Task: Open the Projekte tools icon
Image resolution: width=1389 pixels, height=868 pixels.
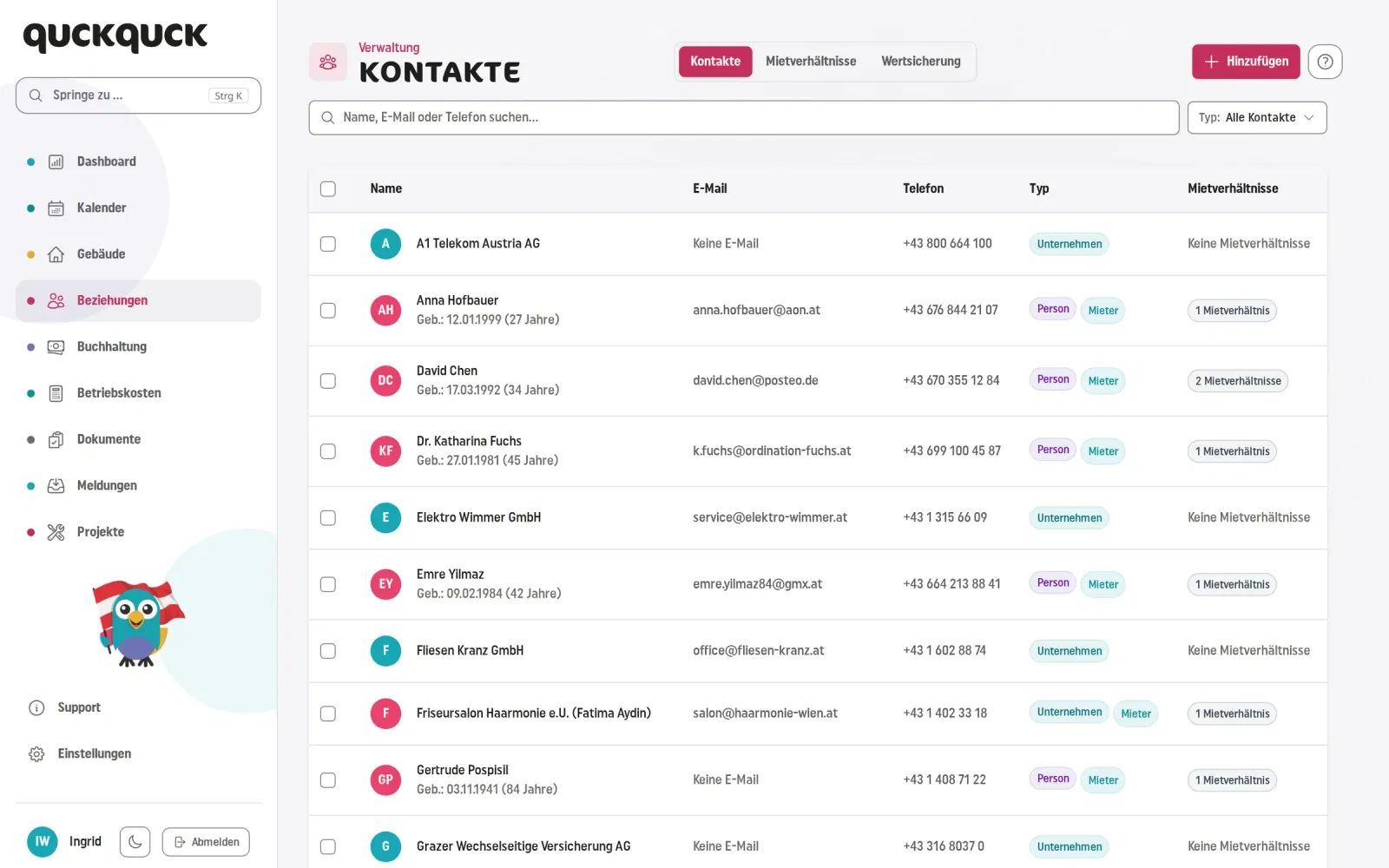Action: pos(56,532)
